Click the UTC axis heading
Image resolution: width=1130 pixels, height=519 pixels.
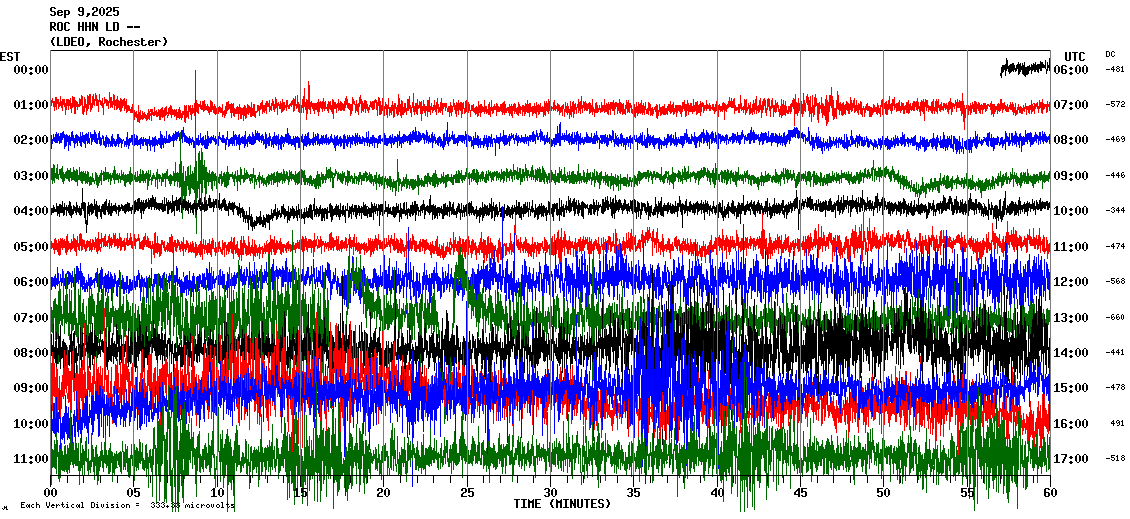click(1074, 56)
